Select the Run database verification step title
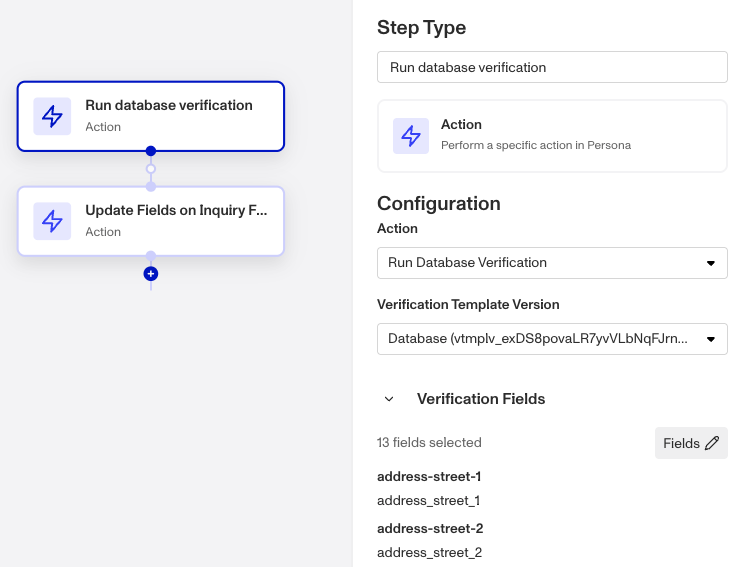The width and height of the screenshot is (741, 567). [169, 105]
